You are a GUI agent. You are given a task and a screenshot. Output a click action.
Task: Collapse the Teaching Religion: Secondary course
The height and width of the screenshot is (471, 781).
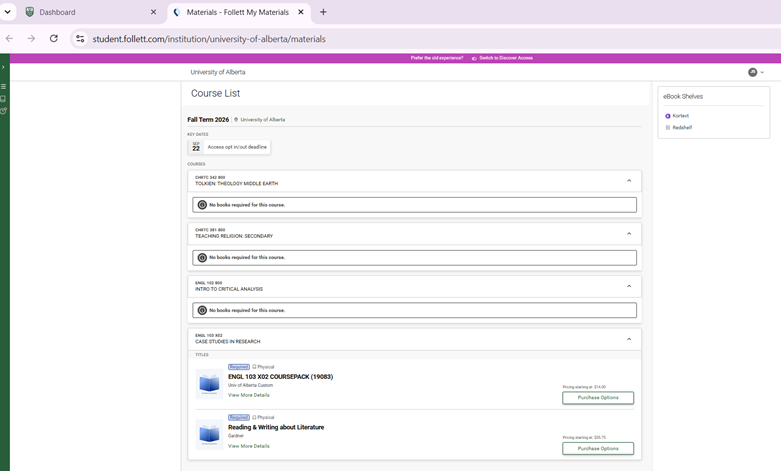(629, 234)
